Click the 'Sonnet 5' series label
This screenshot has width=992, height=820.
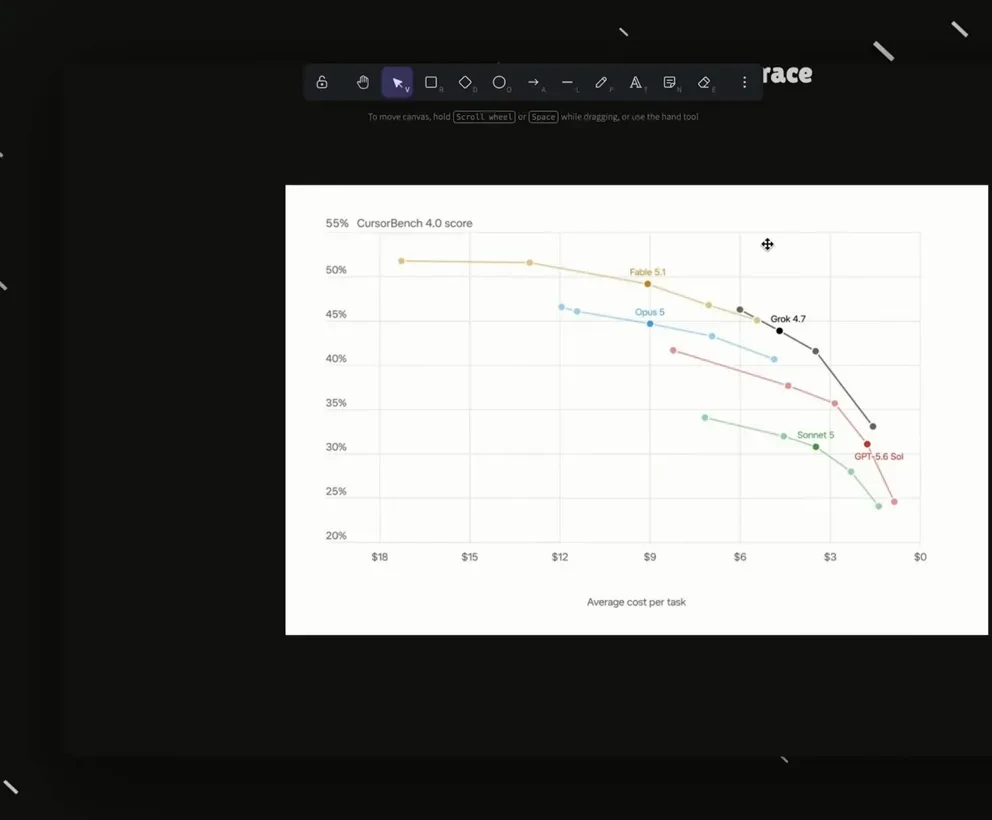pos(815,435)
